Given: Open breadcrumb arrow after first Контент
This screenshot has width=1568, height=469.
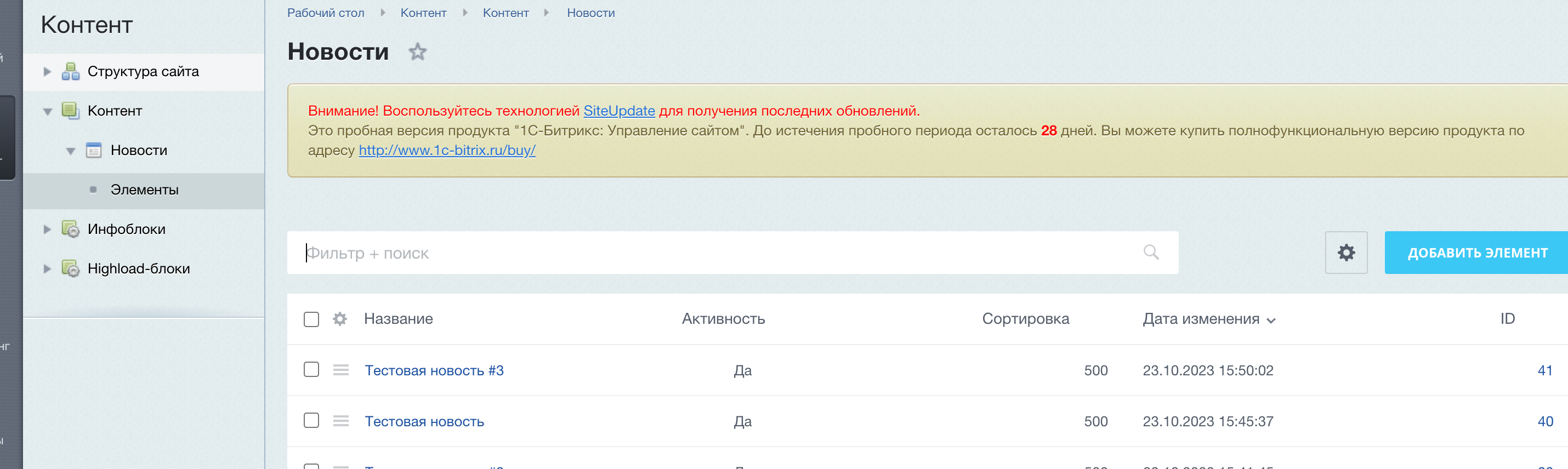Looking at the screenshot, I should 465,13.
